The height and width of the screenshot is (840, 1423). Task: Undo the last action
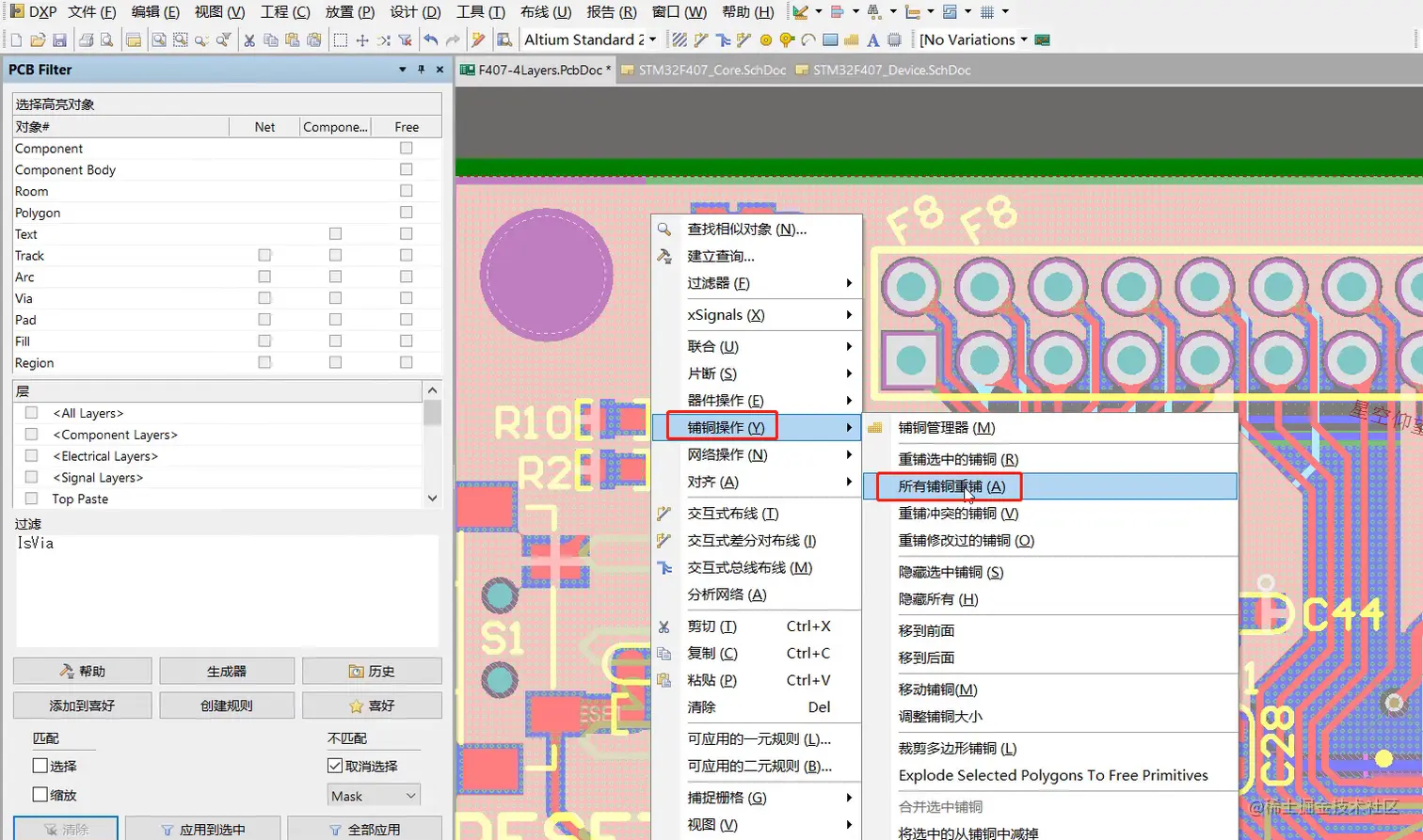click(x=431, y=40)
